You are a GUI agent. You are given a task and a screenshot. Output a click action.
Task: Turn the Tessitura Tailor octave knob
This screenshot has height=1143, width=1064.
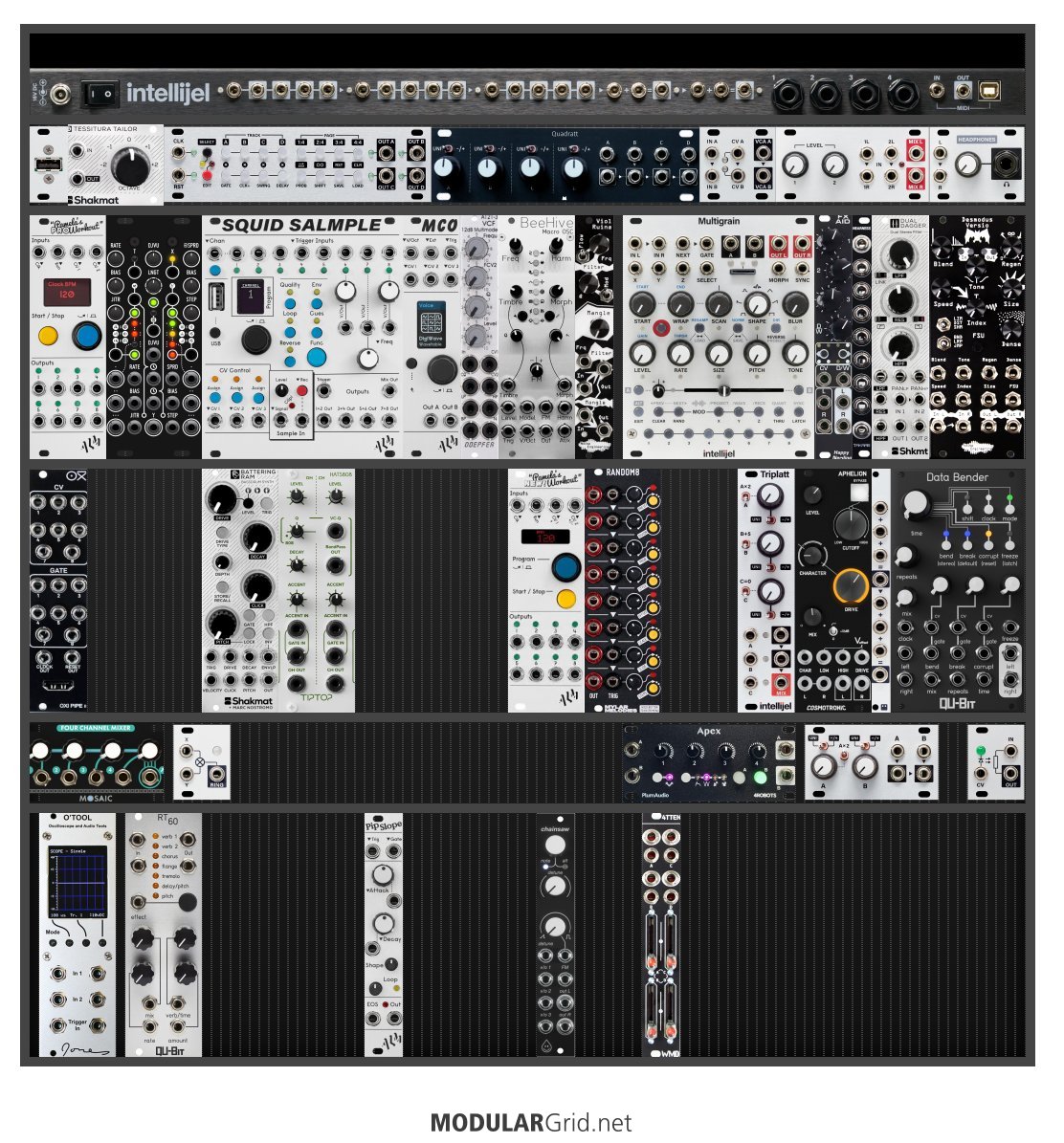130,165
